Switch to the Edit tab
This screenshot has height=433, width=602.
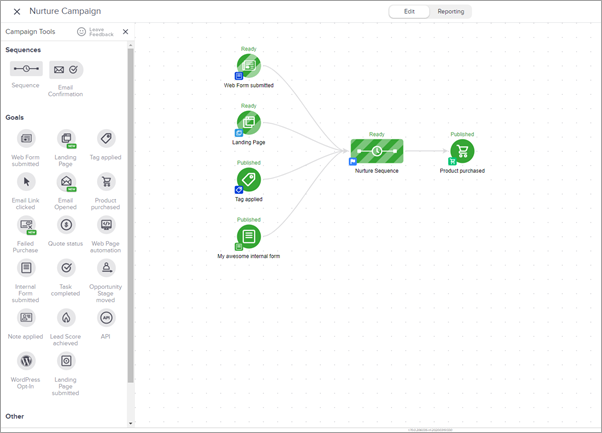(409, 12)
